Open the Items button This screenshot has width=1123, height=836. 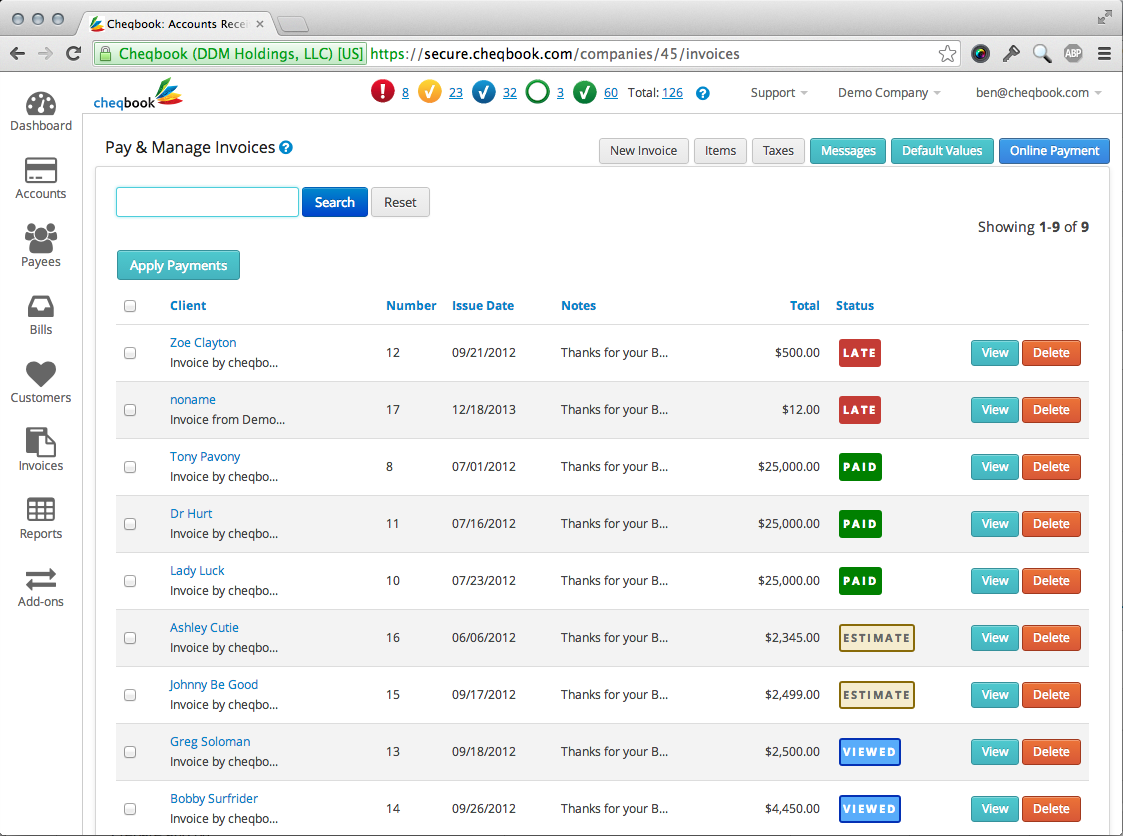click(x=720, y=151)
